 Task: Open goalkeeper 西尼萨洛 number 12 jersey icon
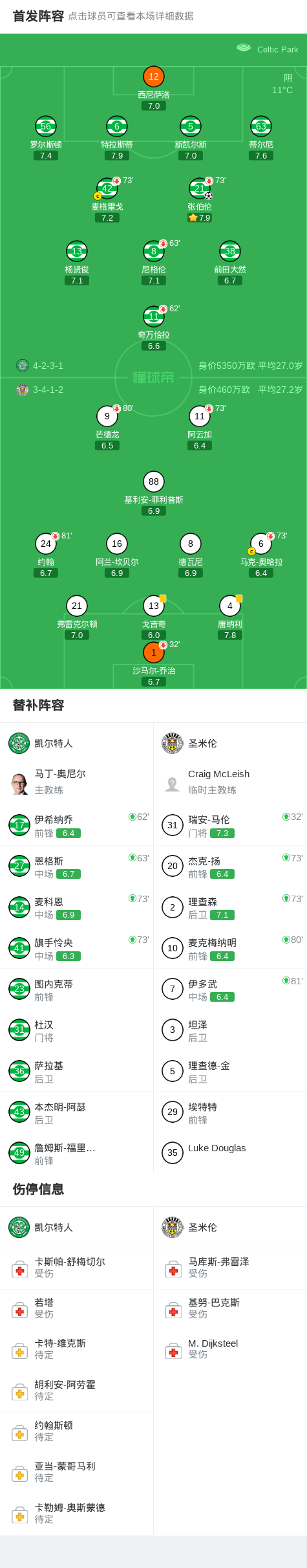[154, 76]
